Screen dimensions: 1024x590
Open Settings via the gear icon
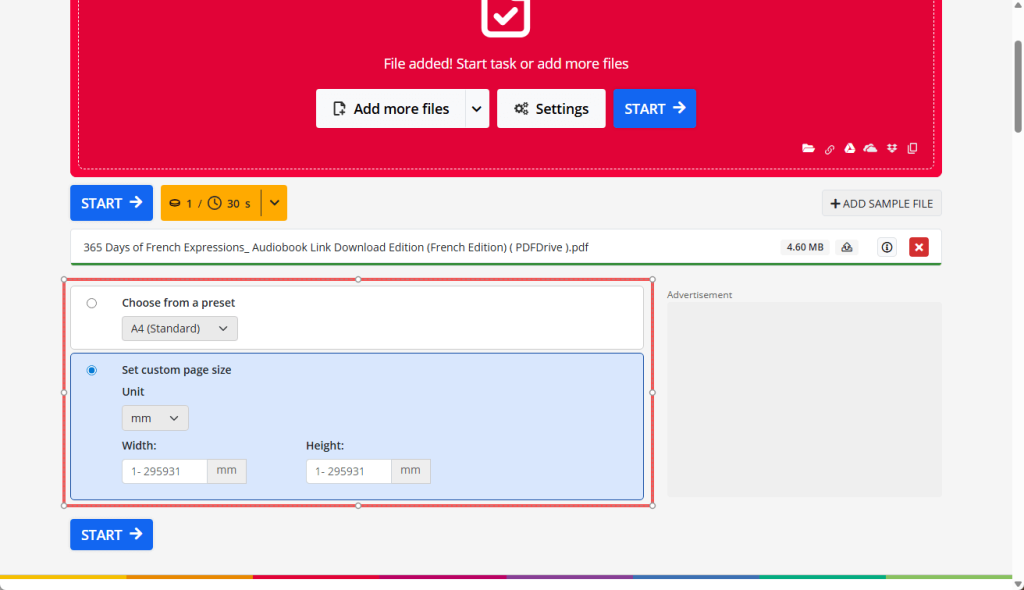point(551,108)
